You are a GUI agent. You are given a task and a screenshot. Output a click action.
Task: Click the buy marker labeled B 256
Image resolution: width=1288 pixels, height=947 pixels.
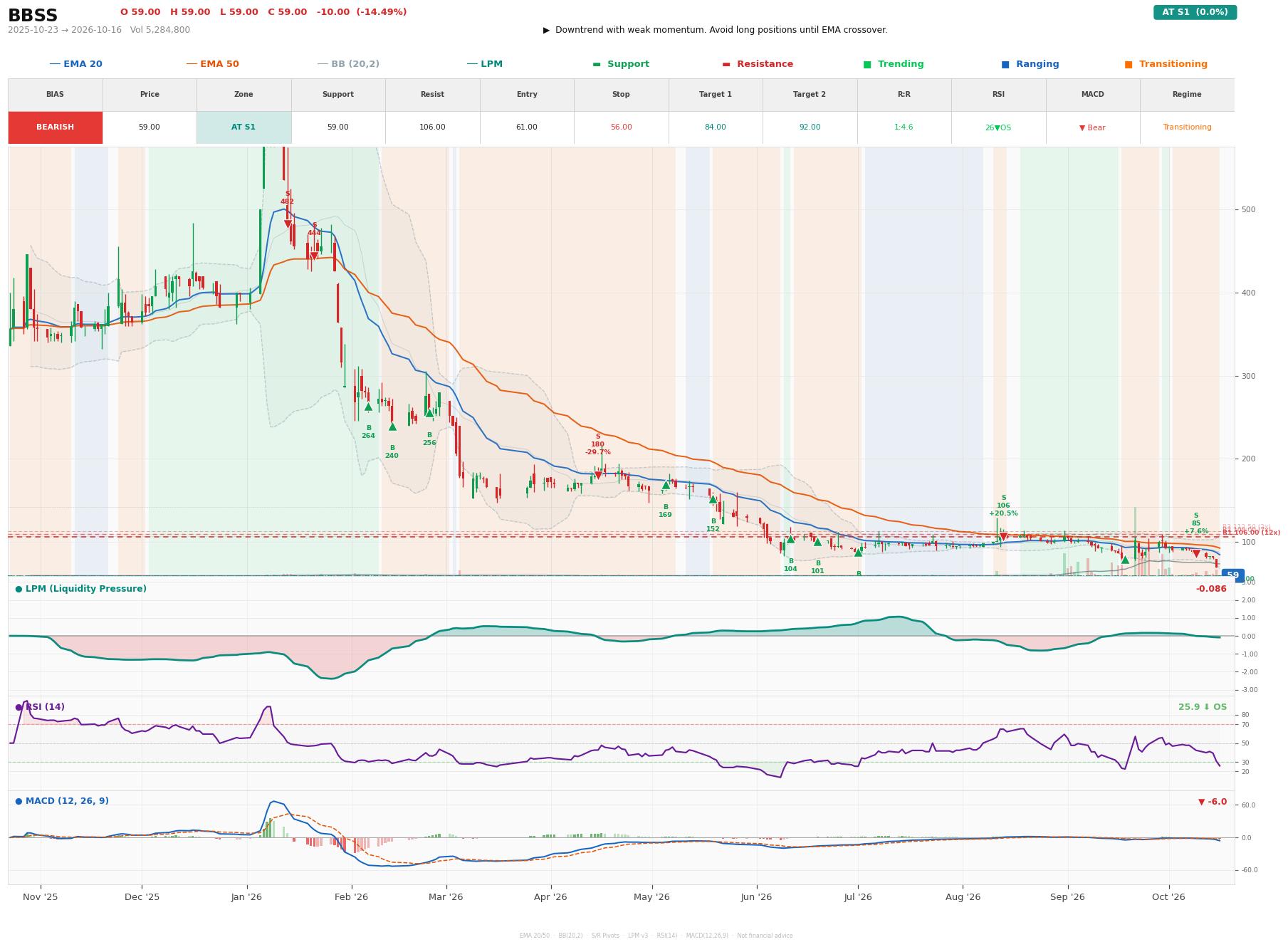[429, 413]
